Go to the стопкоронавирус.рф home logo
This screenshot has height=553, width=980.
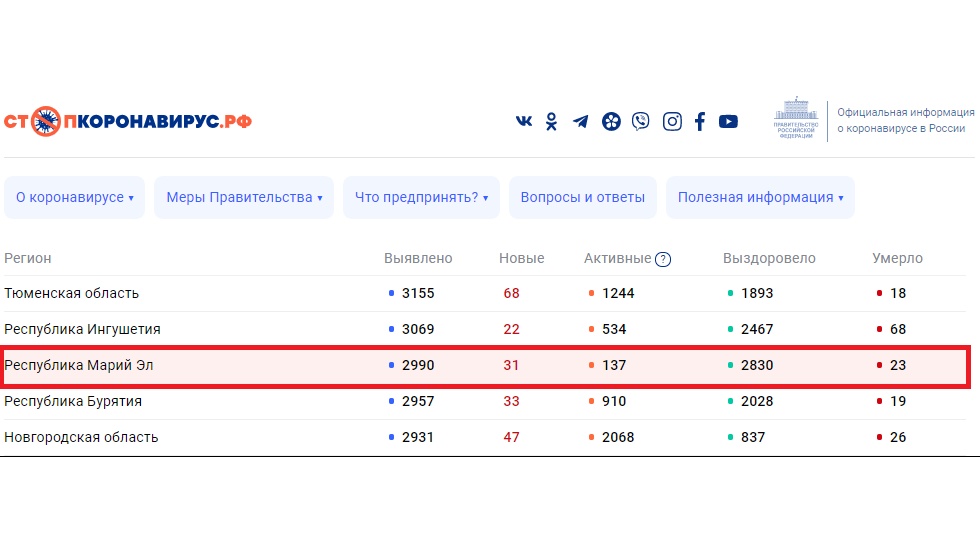[127, 122]
